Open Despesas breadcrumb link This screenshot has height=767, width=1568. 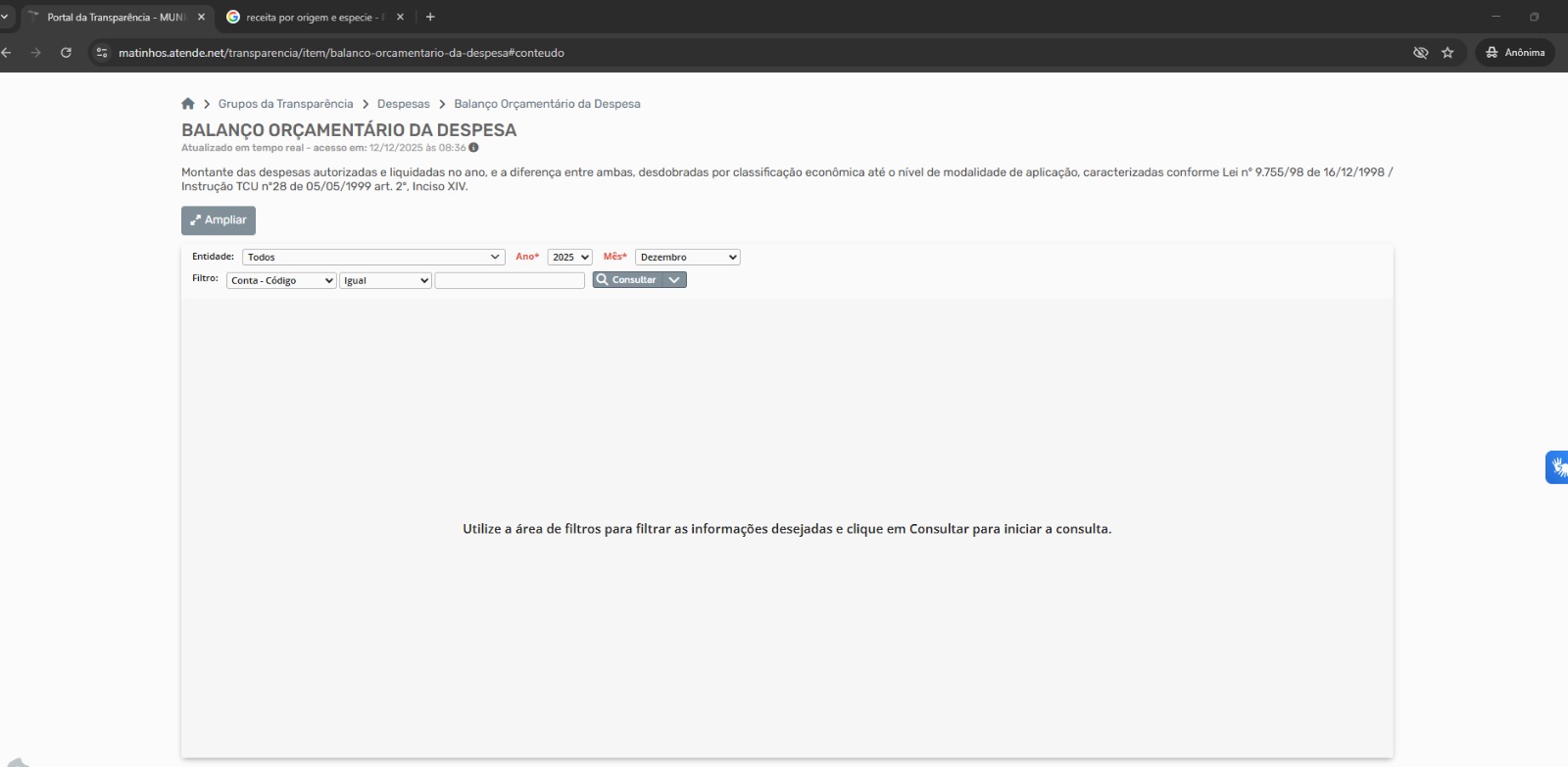tap(403, 104)
